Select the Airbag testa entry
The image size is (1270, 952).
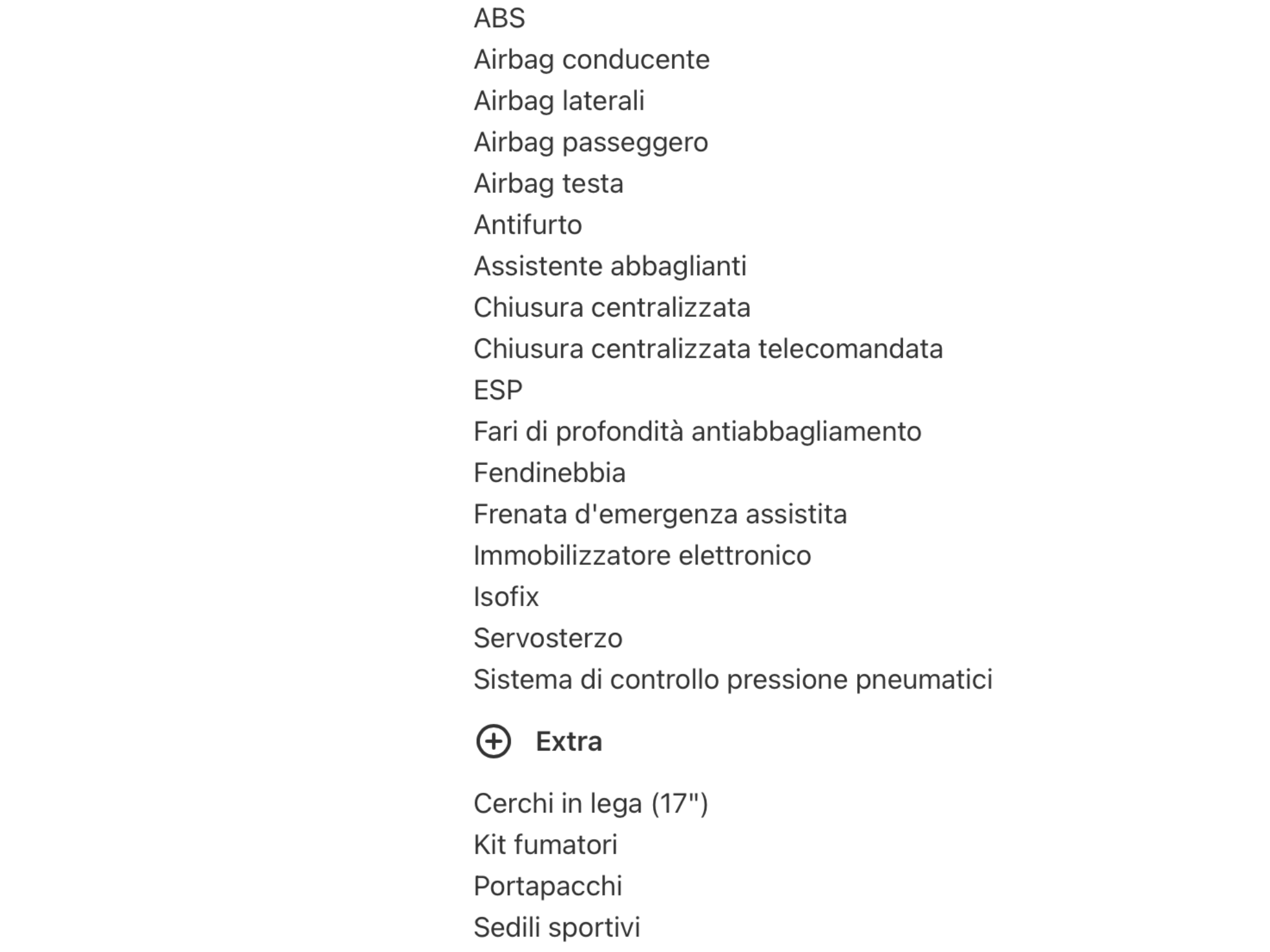click(548, 183)
